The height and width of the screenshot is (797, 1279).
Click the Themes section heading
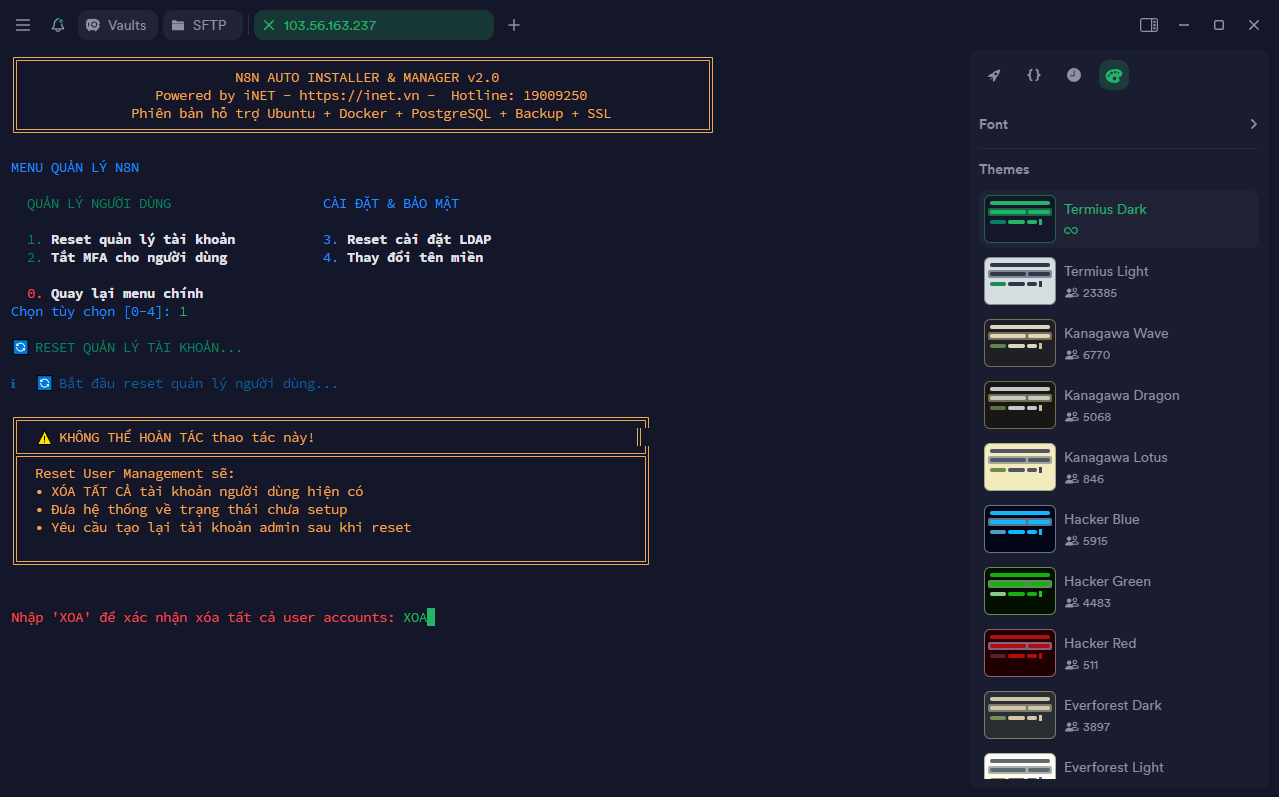[1004, 169]
